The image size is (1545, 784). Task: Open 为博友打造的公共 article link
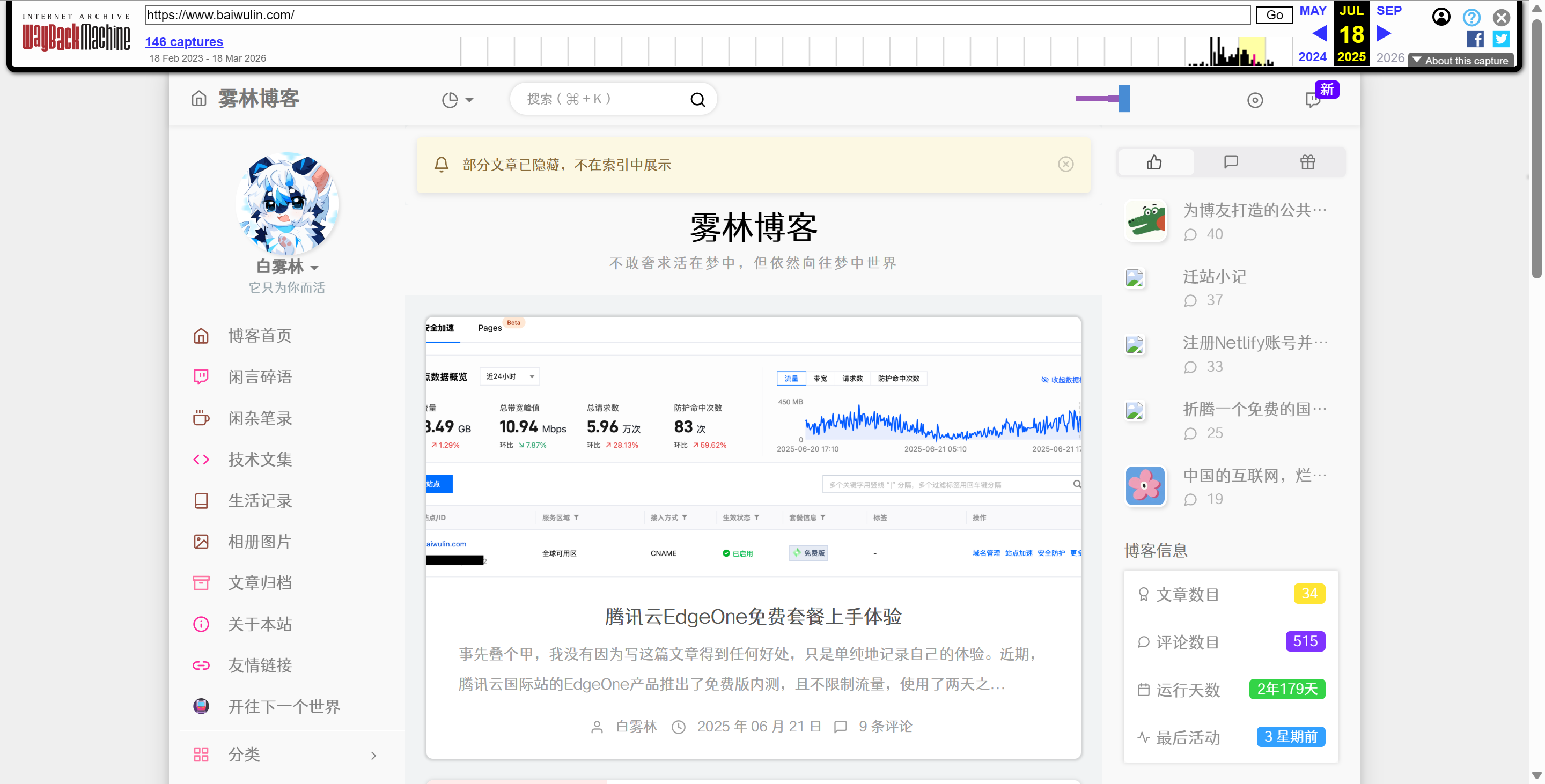[1255, 210]
